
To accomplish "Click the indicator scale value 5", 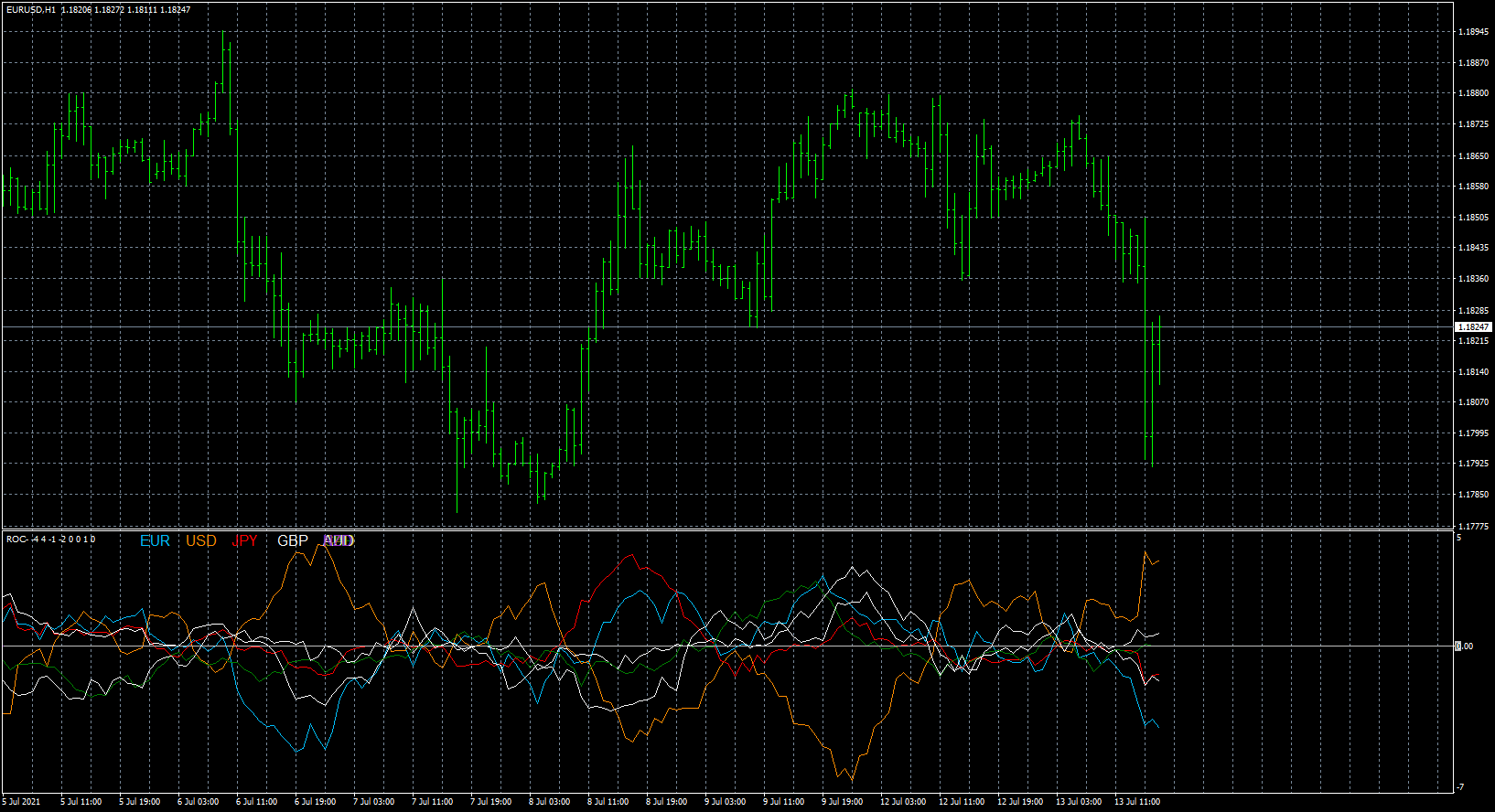I will [1459, 538].
